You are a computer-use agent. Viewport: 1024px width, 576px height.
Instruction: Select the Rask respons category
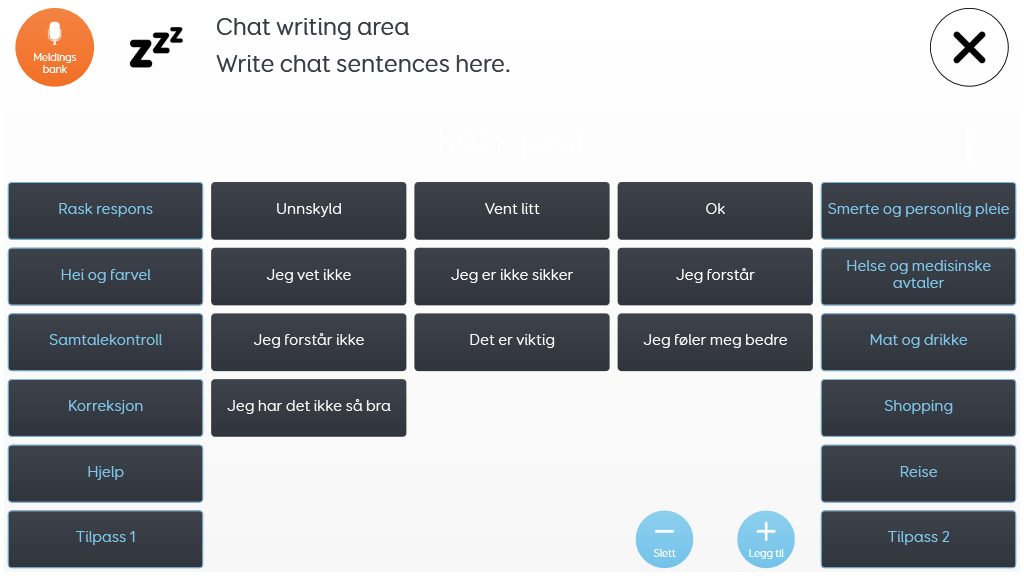106,211
